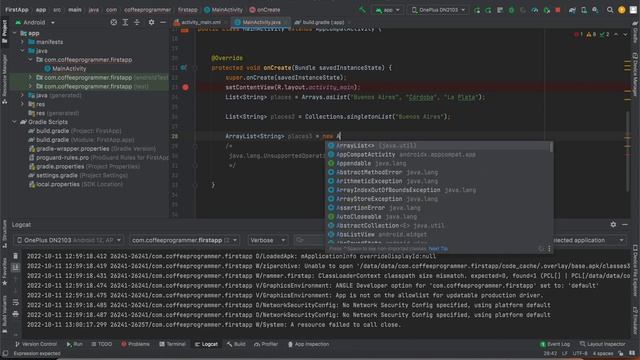
Task: Click the Logcat search input field
Action: click(309, 240)
